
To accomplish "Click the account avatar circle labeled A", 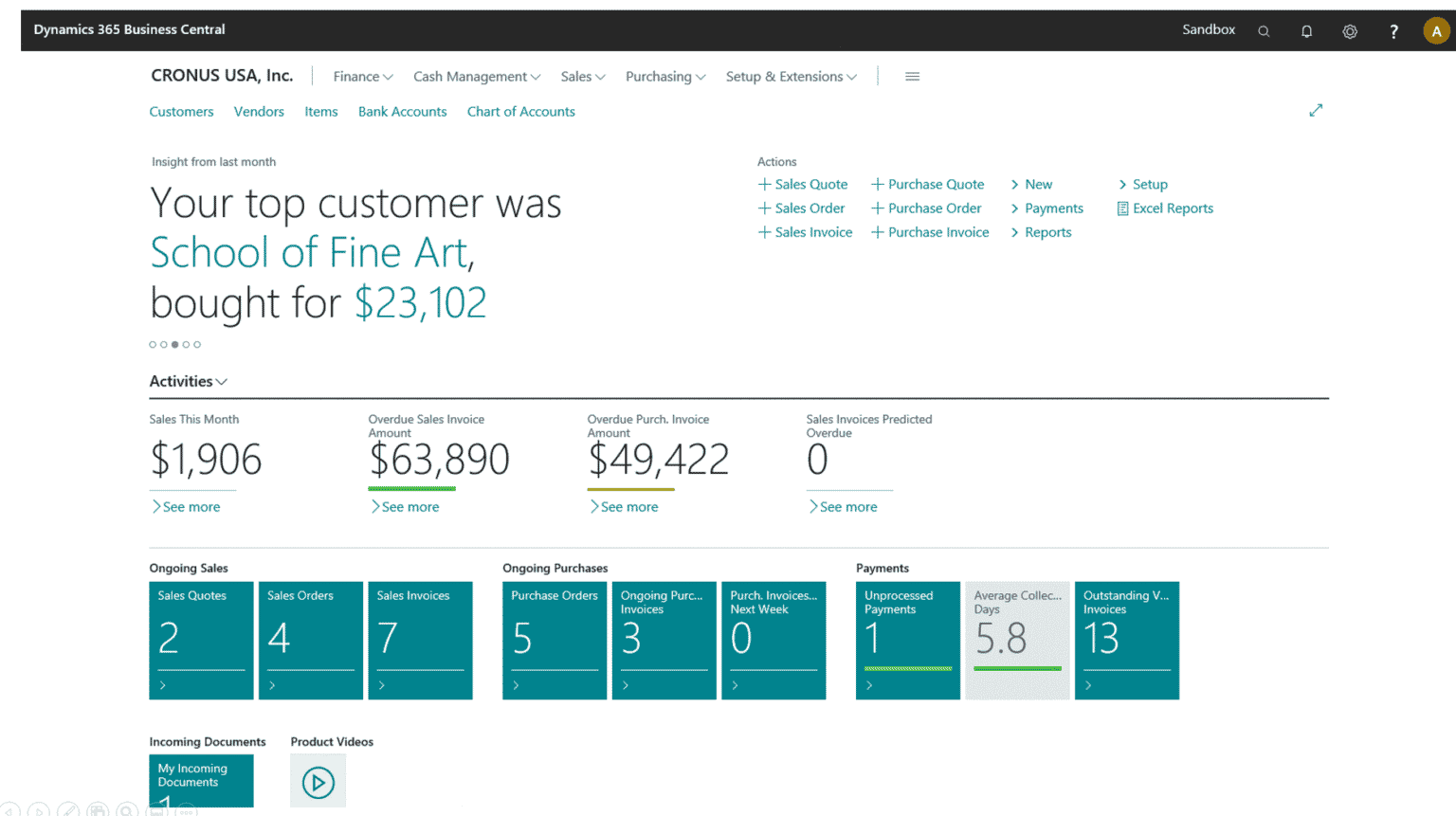I will click(1435, 30).
